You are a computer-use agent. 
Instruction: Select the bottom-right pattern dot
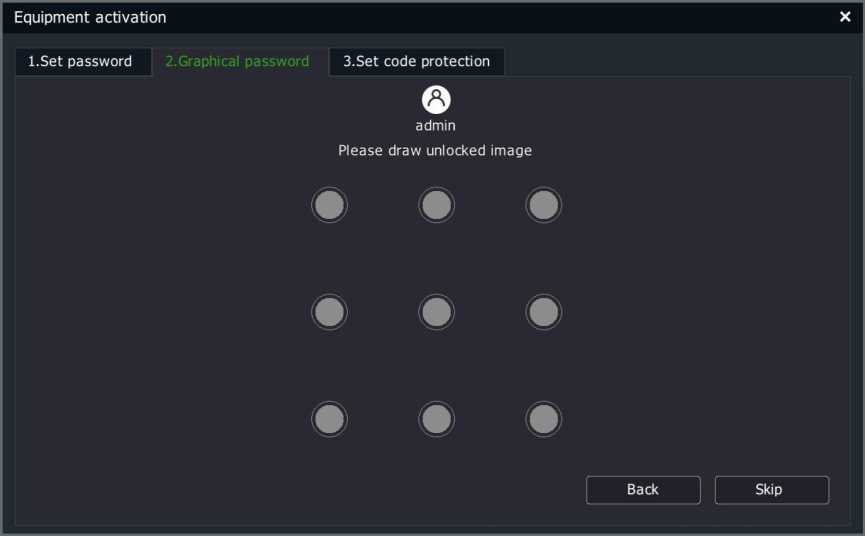[543, 419]
